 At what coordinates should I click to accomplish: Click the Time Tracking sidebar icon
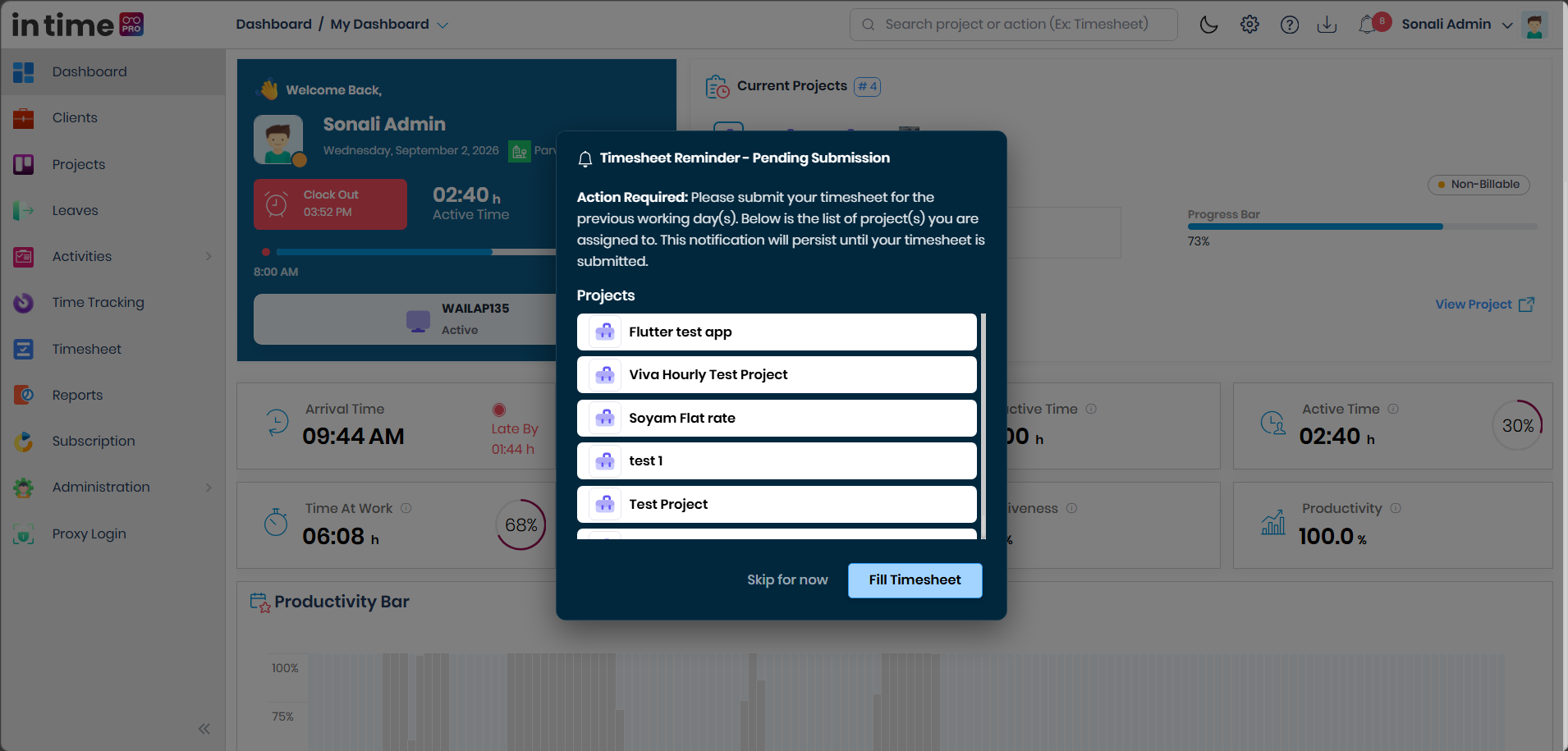[24, 303]
